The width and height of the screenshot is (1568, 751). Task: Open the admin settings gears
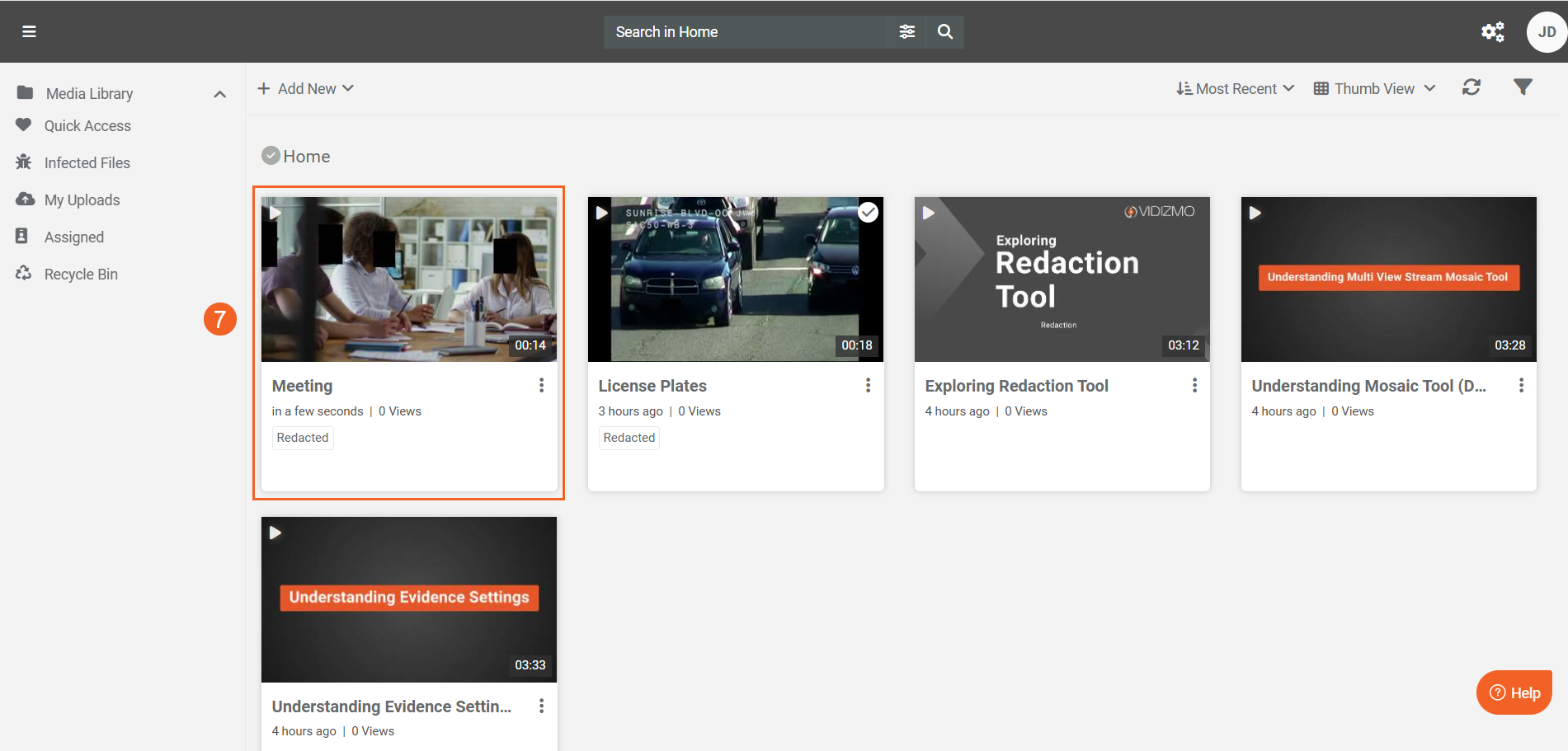(x=1492, y=31)
